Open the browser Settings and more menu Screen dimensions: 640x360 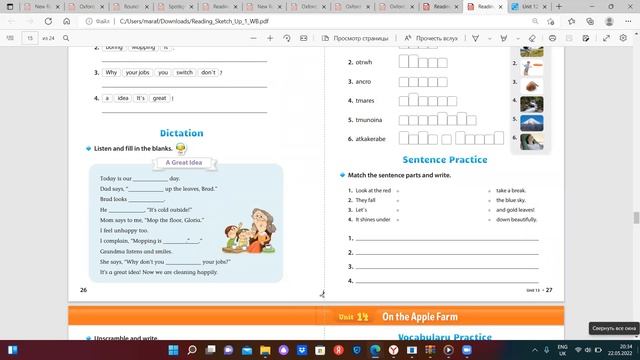(628, 21)
